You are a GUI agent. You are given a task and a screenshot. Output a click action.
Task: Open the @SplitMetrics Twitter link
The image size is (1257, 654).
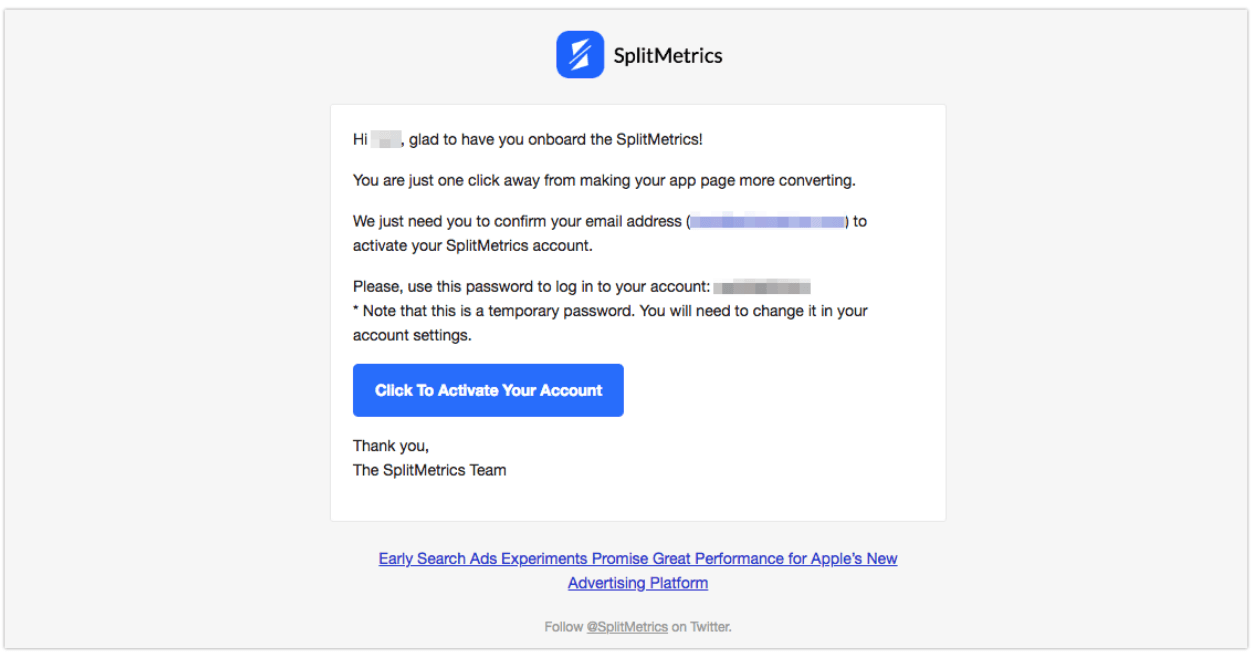[x=627, y=627]
